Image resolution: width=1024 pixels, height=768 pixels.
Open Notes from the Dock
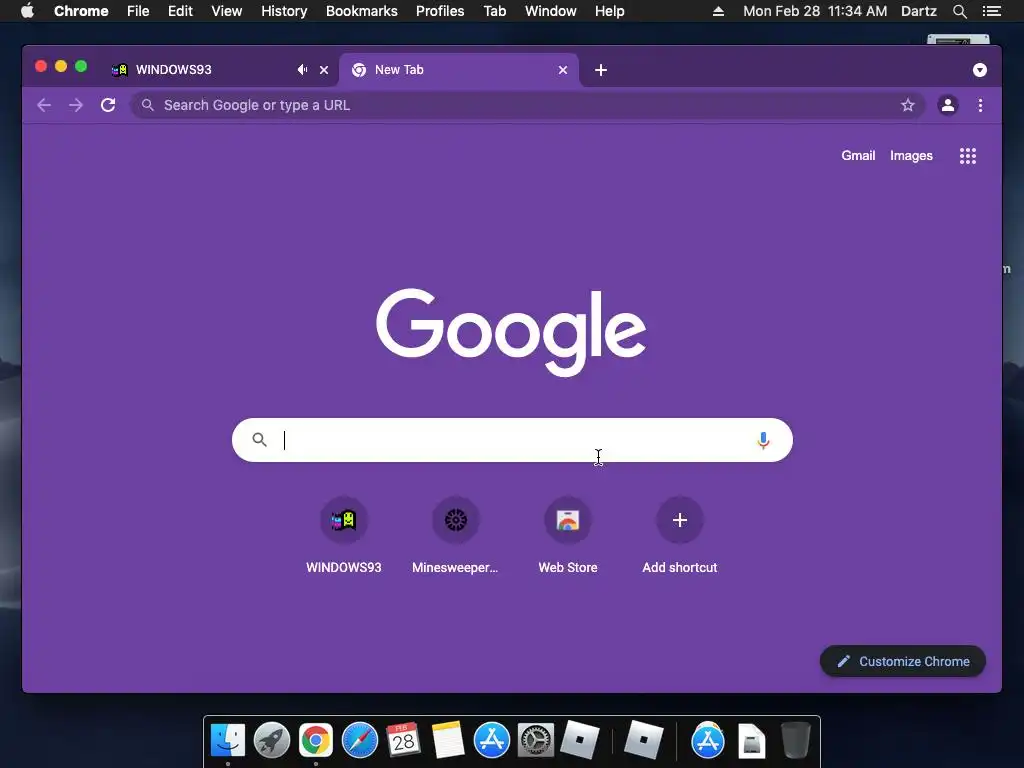[447, 741]
